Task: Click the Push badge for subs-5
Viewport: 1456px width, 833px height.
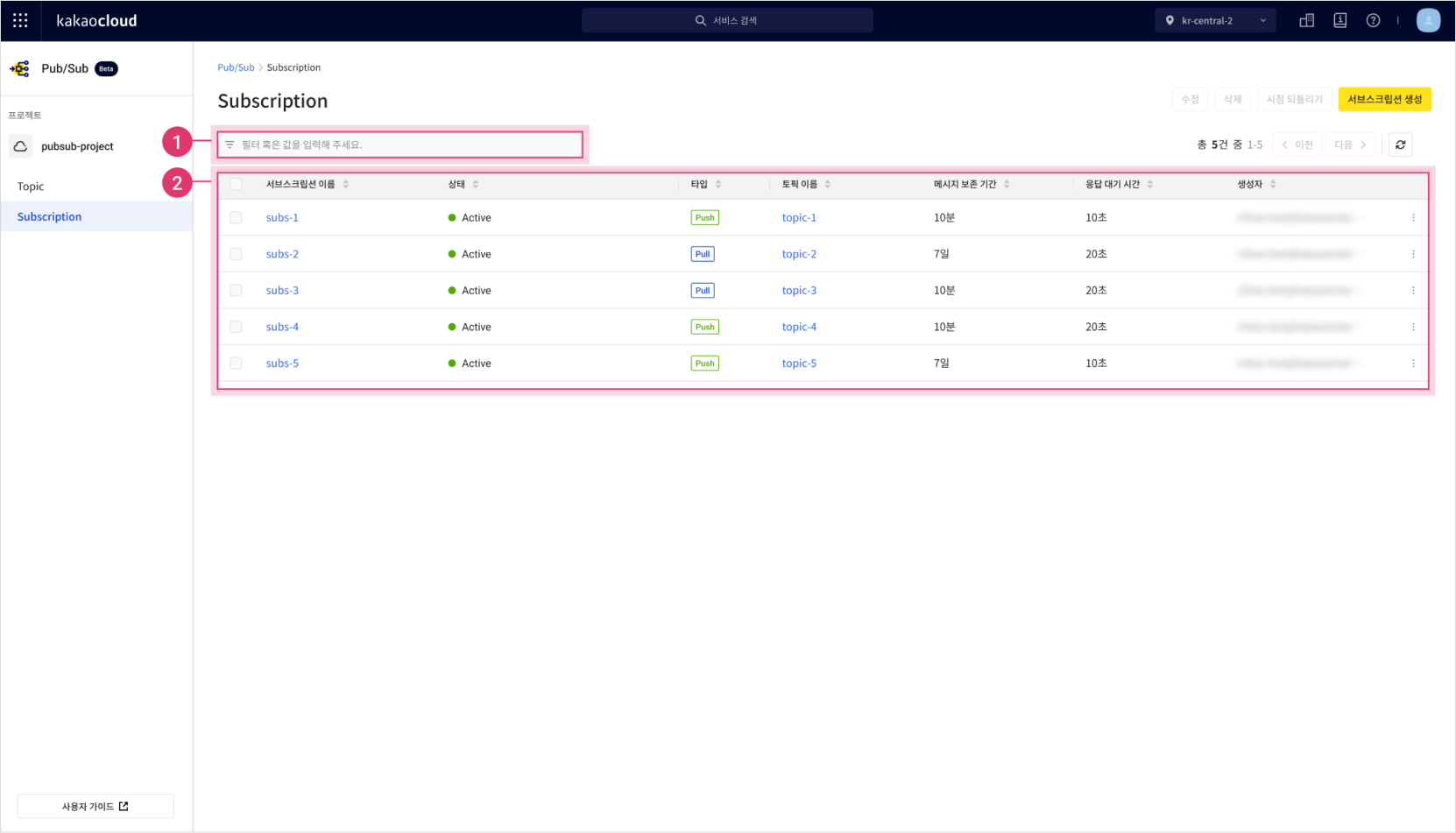Action: [x=704, y=363]
